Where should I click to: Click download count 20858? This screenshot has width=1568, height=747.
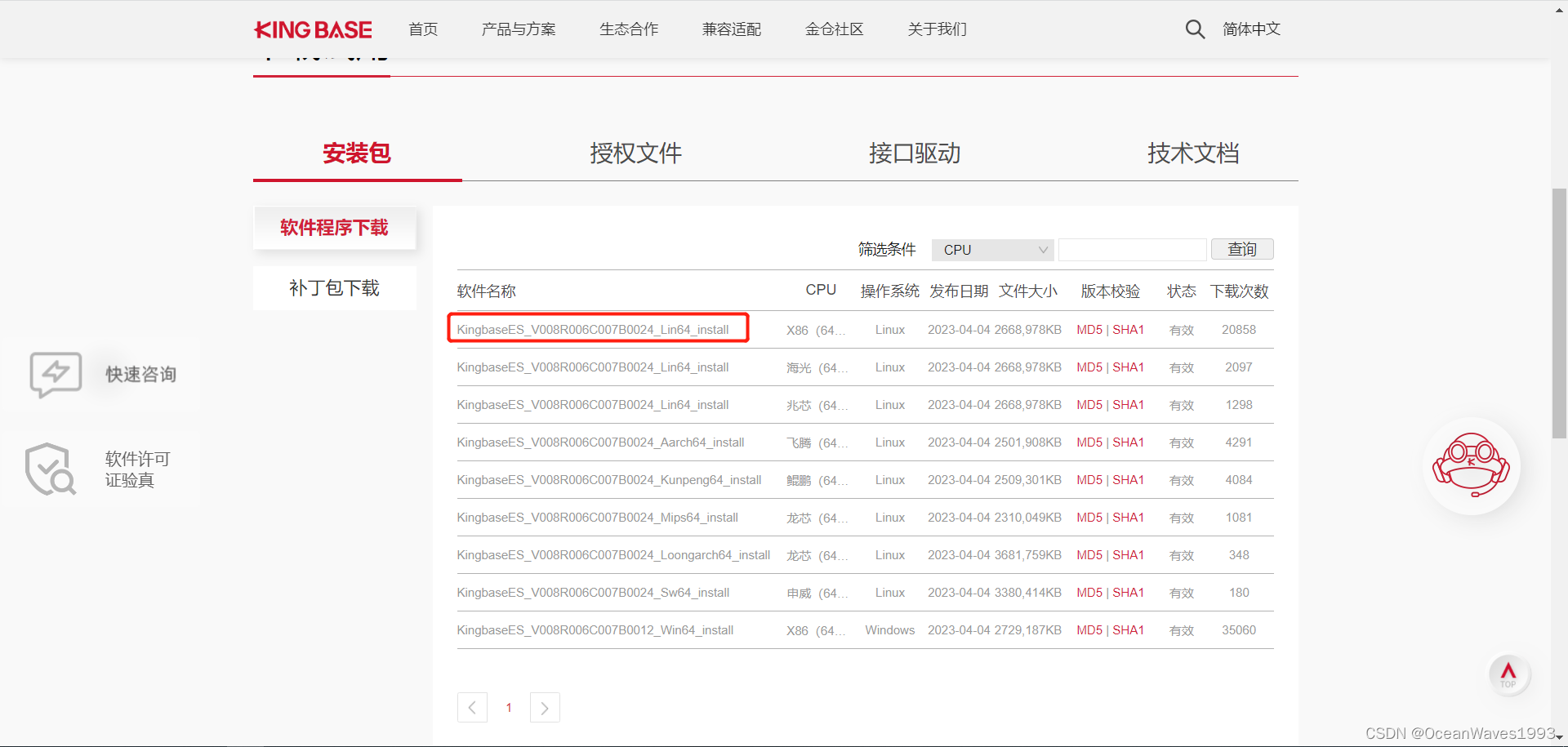click(x=1239, y=330)
